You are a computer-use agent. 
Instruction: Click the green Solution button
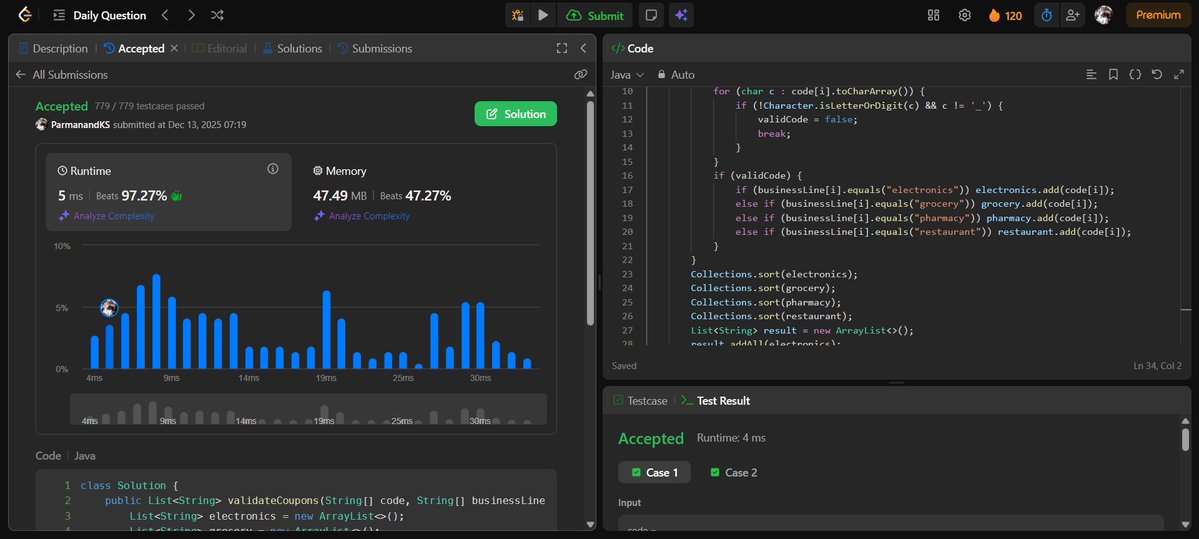pos(515,114)
